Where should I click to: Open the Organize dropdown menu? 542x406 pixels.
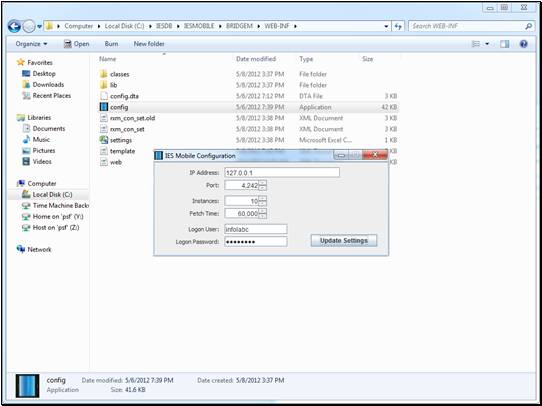[31, 44]
